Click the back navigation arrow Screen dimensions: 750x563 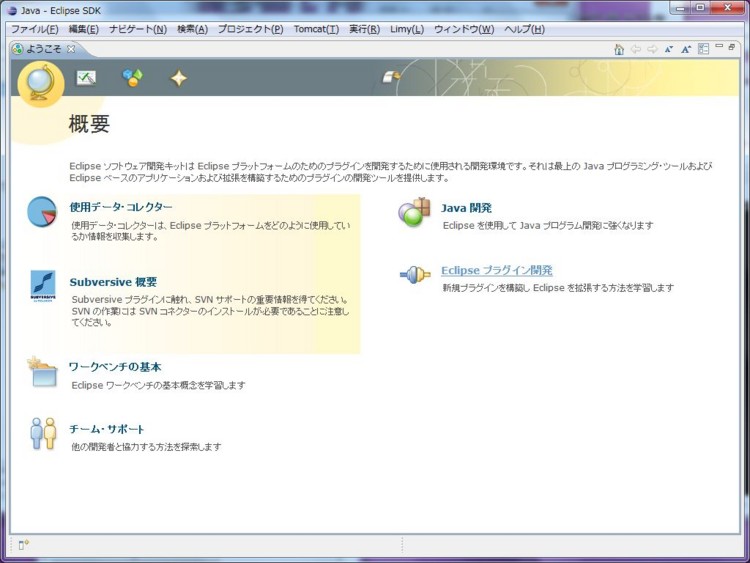(636, 49)
